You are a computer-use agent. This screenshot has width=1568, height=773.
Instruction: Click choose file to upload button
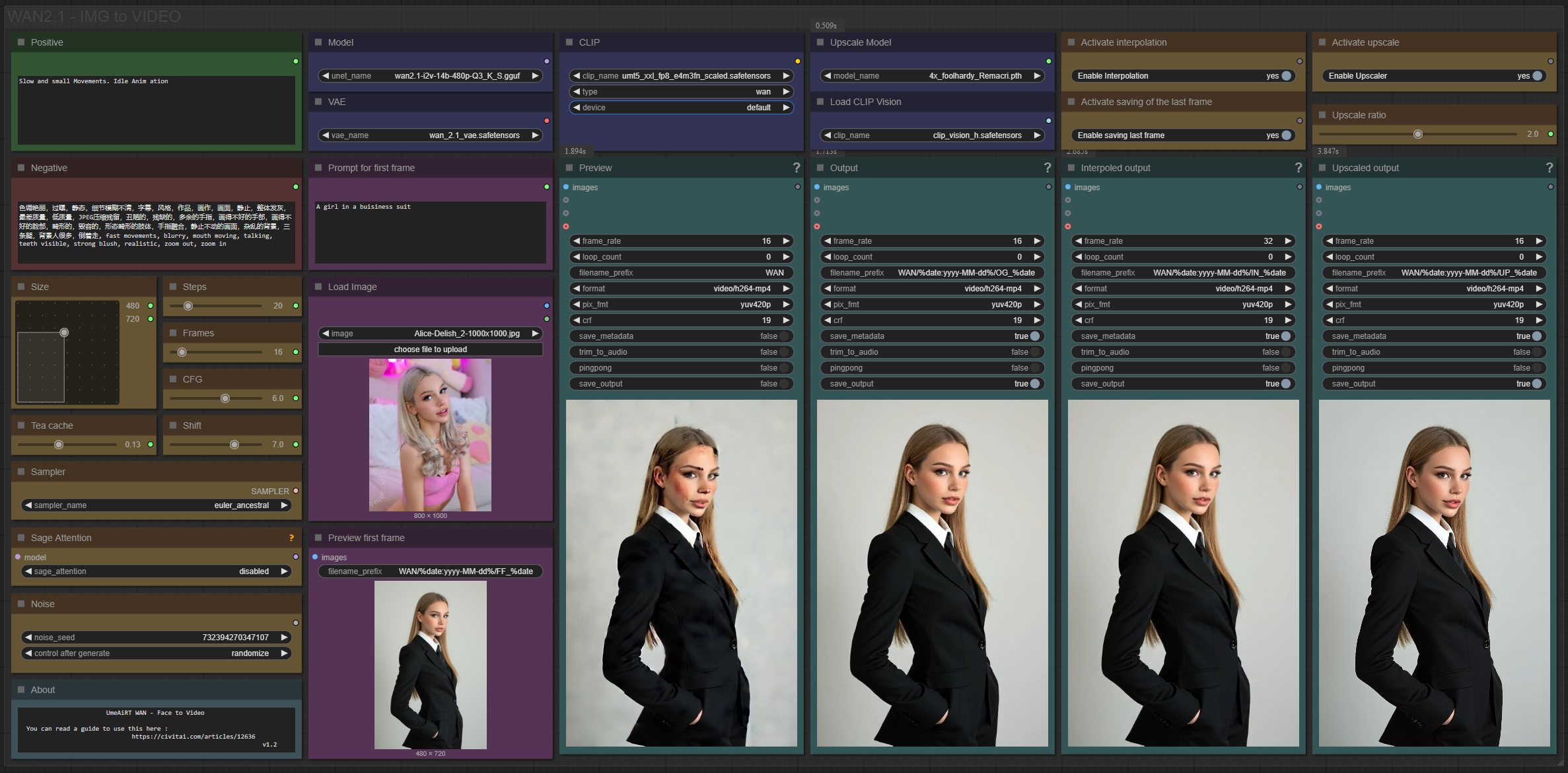pyautogui.click(x=430, y=350)
